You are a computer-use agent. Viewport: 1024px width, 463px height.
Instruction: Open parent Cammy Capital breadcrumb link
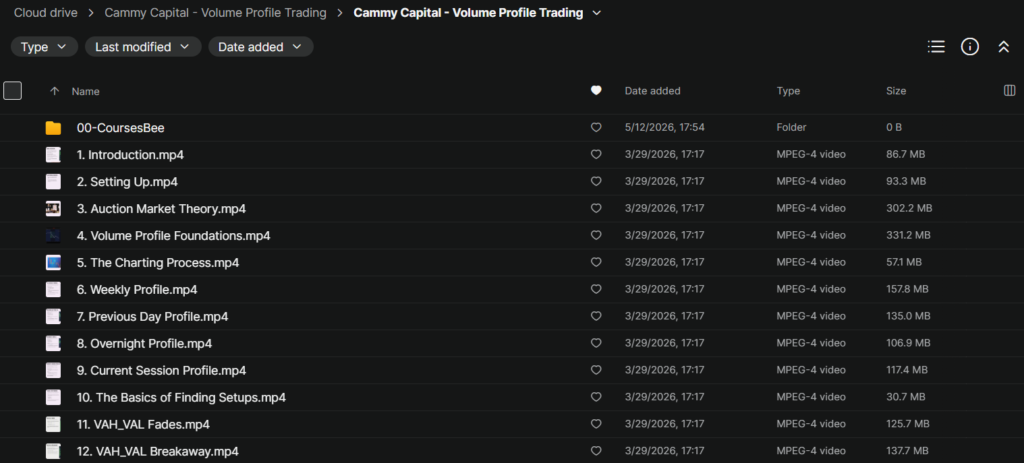click(x=216, y=12)
